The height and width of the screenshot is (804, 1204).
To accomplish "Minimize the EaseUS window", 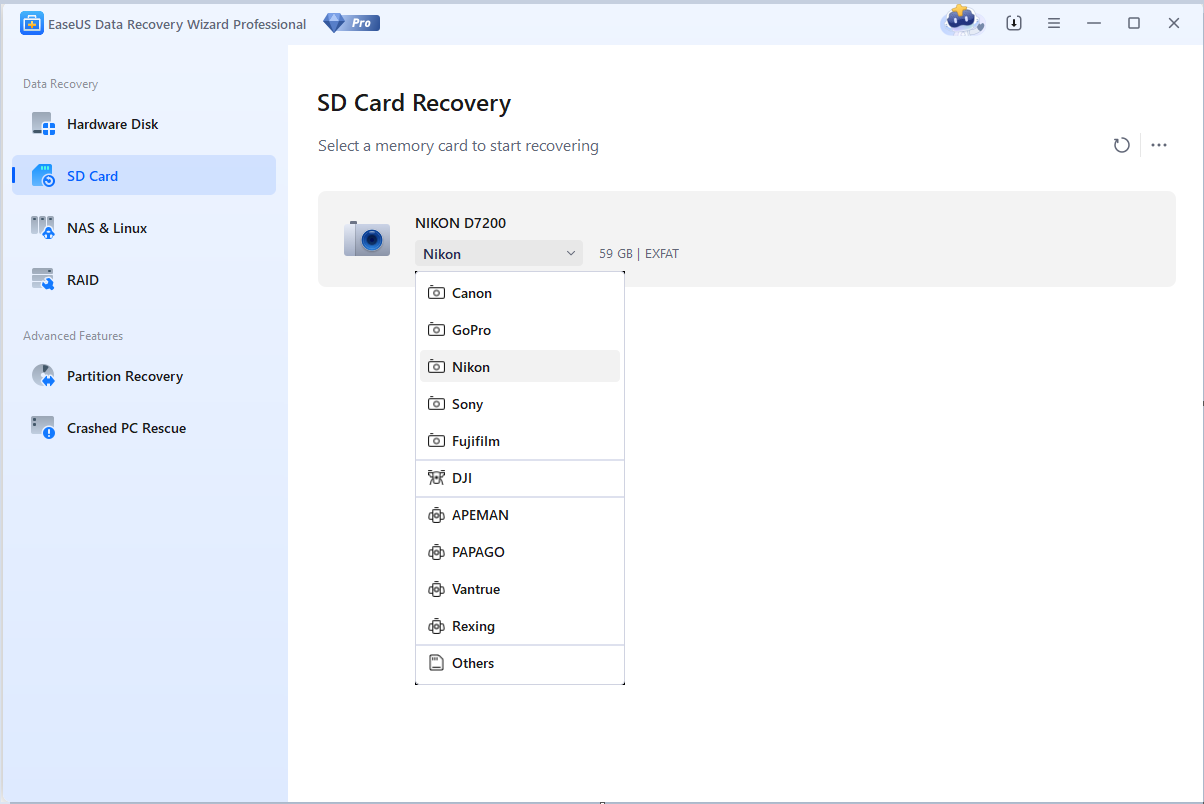I will point(1094,23).
